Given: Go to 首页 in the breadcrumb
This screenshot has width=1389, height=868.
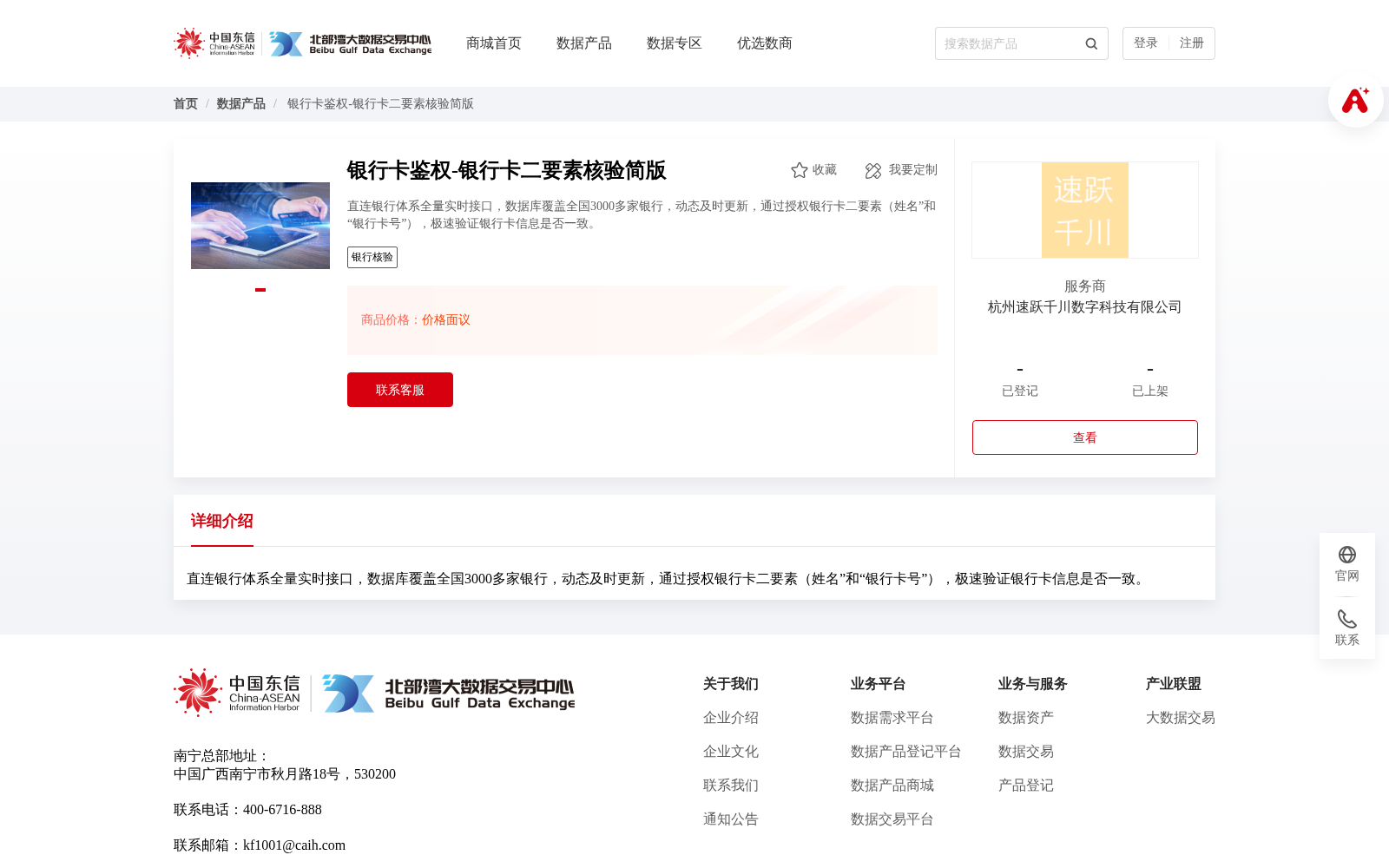Looking at the screenshot, I should (x=186, y=104).
